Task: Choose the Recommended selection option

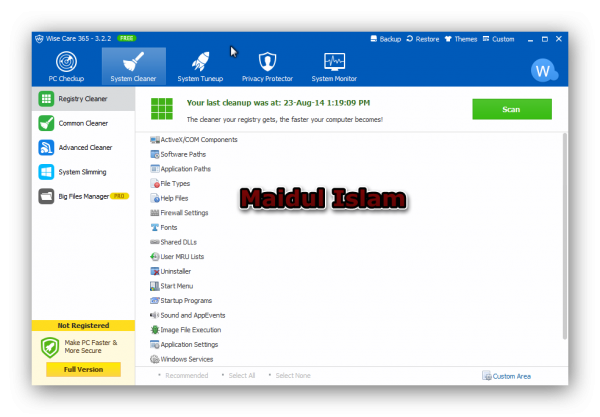Action: pyautogui.click(x=183, y=376)
